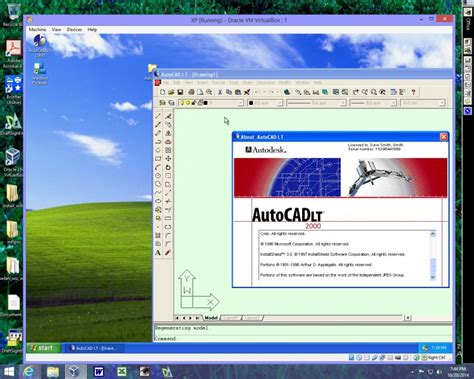Open the ByLayer color dropdown
The image size is (474, 379).
coord(265,103)
